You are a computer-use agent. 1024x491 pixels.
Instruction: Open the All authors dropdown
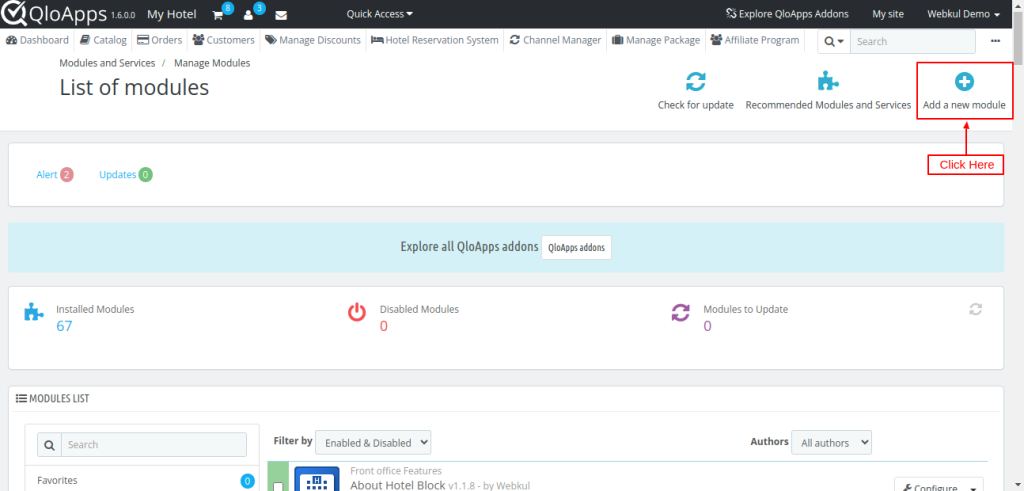[831, 443]
